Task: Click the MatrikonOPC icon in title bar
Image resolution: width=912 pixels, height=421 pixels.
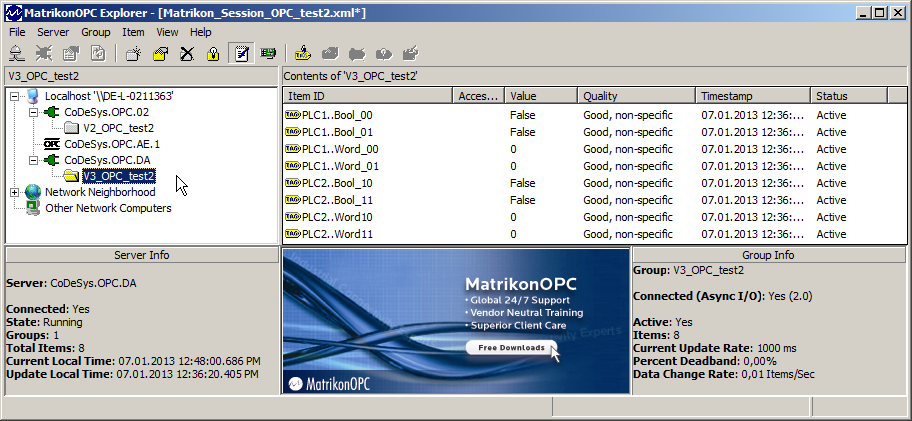Action: tap(12, 13)
